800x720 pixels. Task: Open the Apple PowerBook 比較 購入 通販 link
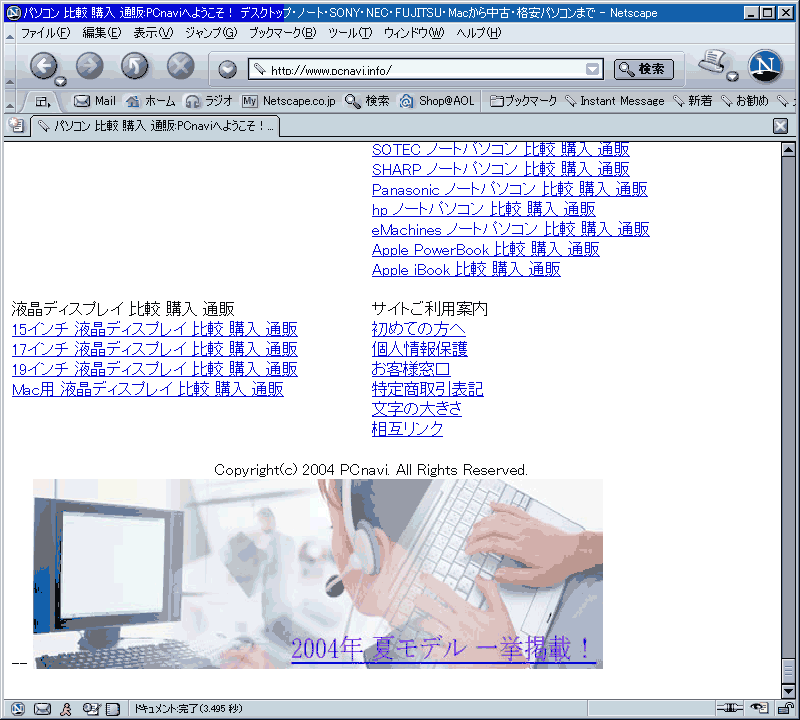pyautogui.click(x=486, y=250)
